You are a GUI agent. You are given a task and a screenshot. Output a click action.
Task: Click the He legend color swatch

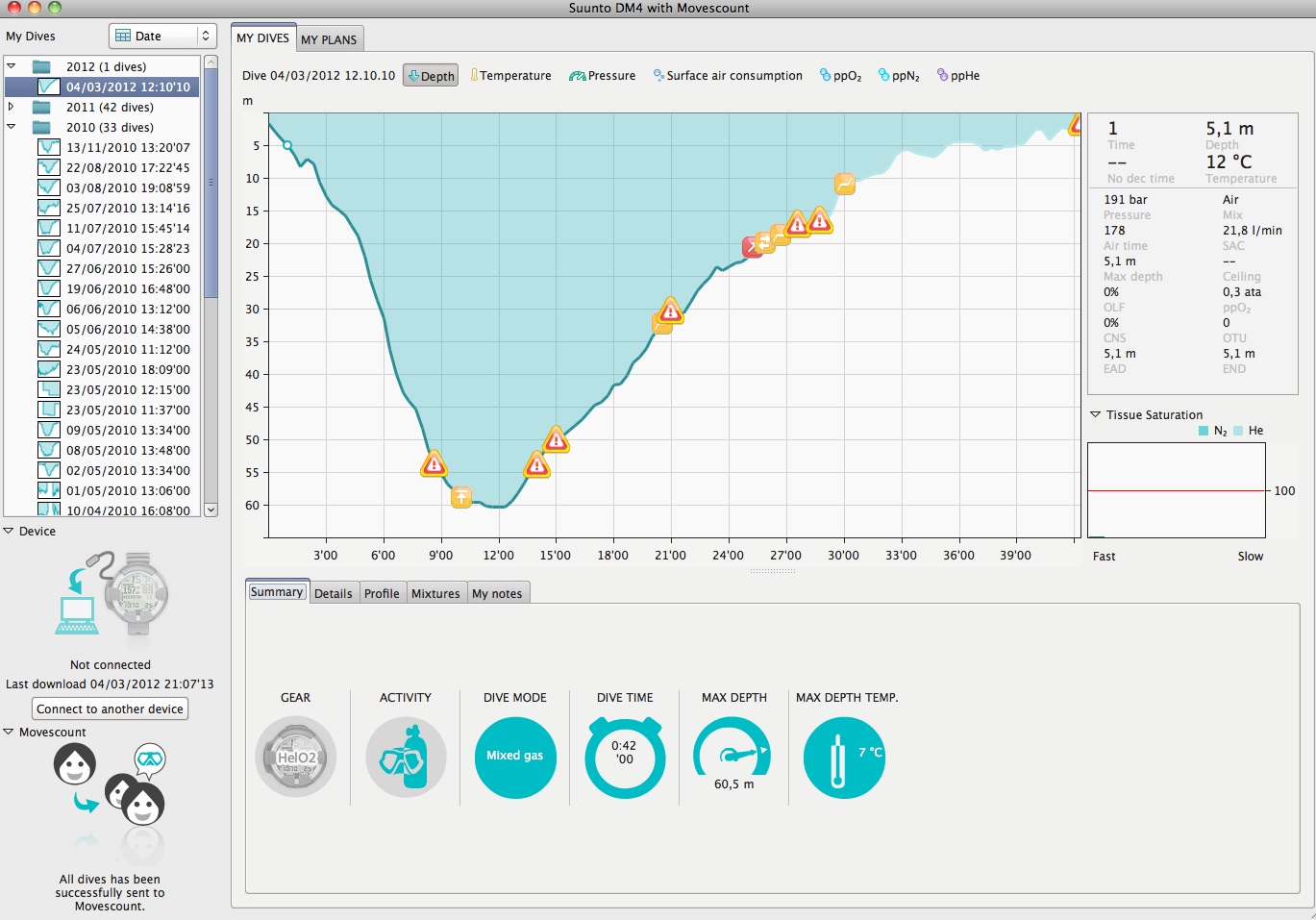point(1238,431)
